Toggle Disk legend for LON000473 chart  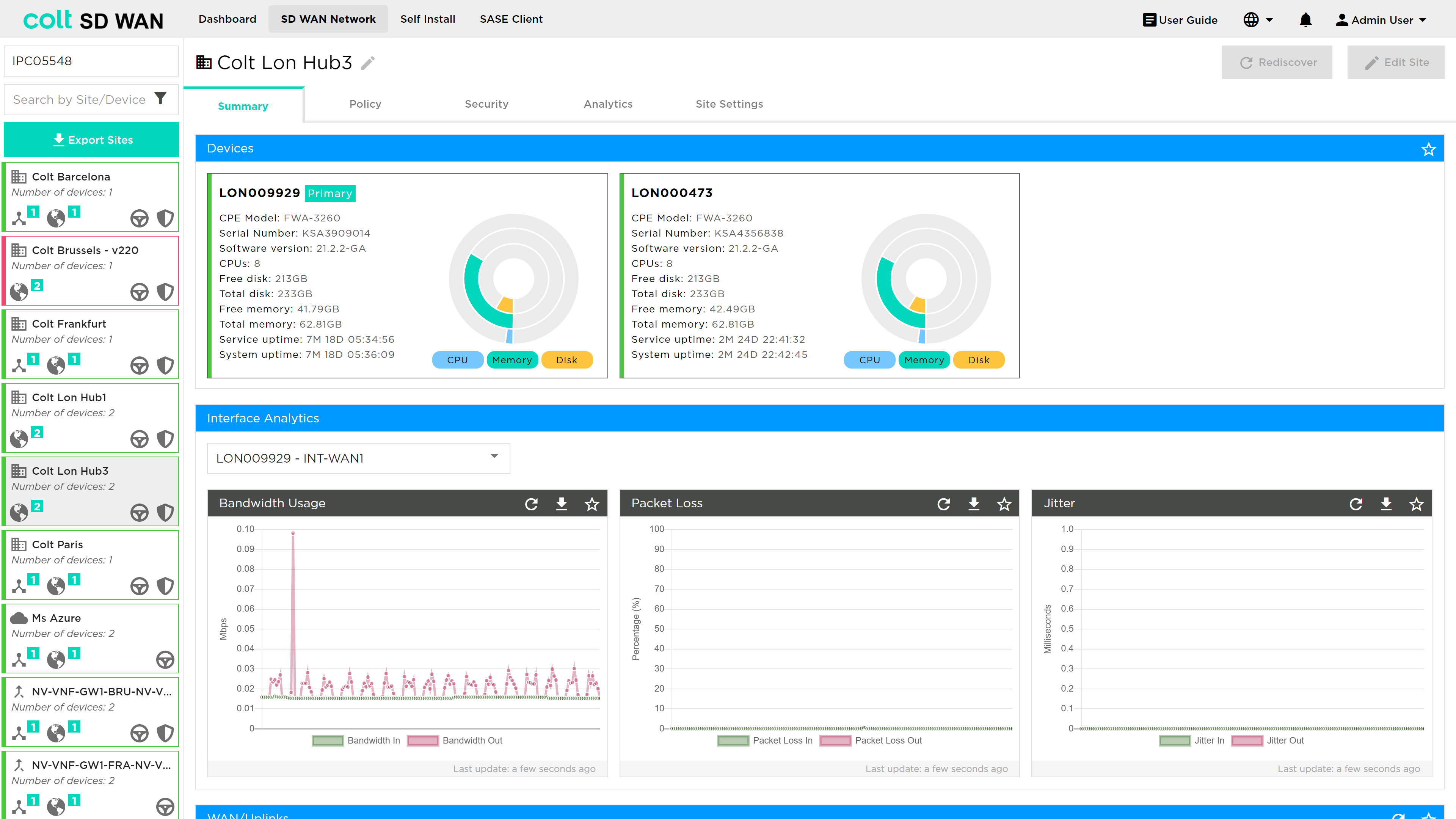979,360
